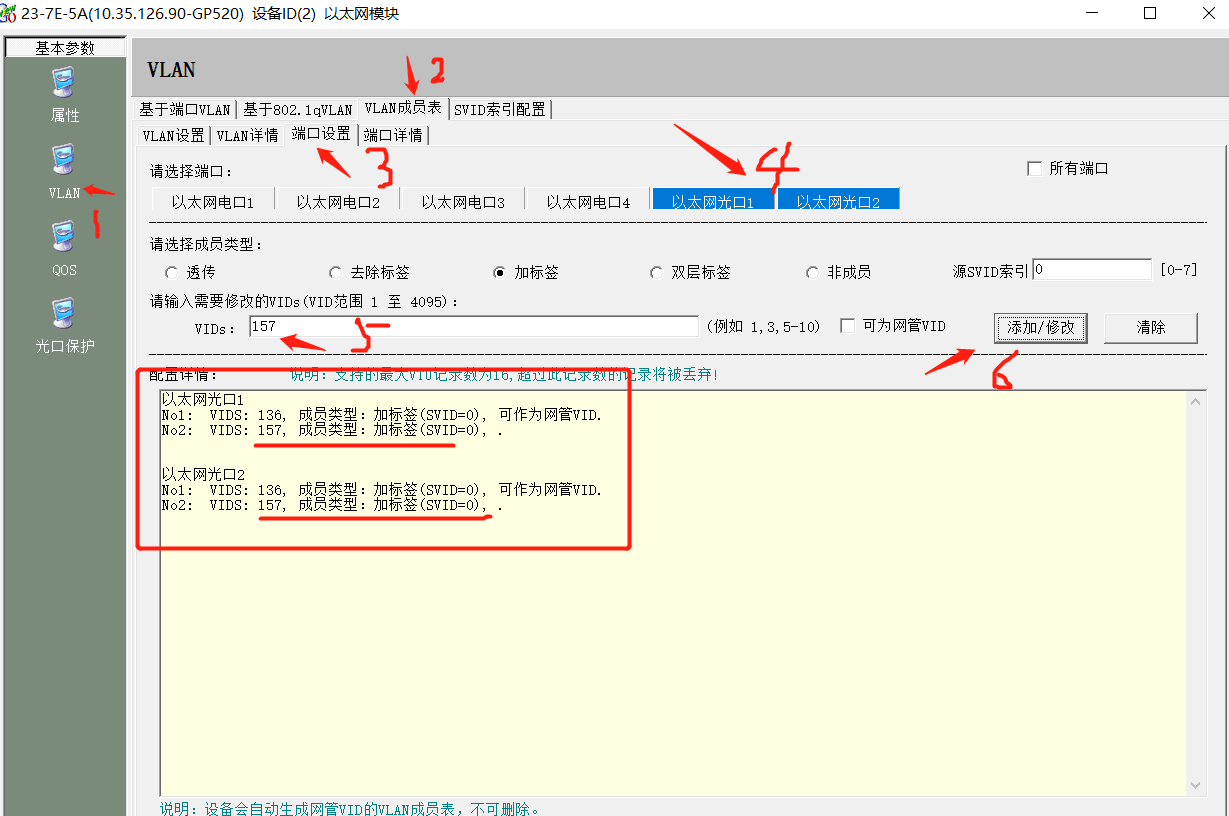Choose 非成员 member type
Viewport: 1229px width, 816px height.
coord(813,272)
